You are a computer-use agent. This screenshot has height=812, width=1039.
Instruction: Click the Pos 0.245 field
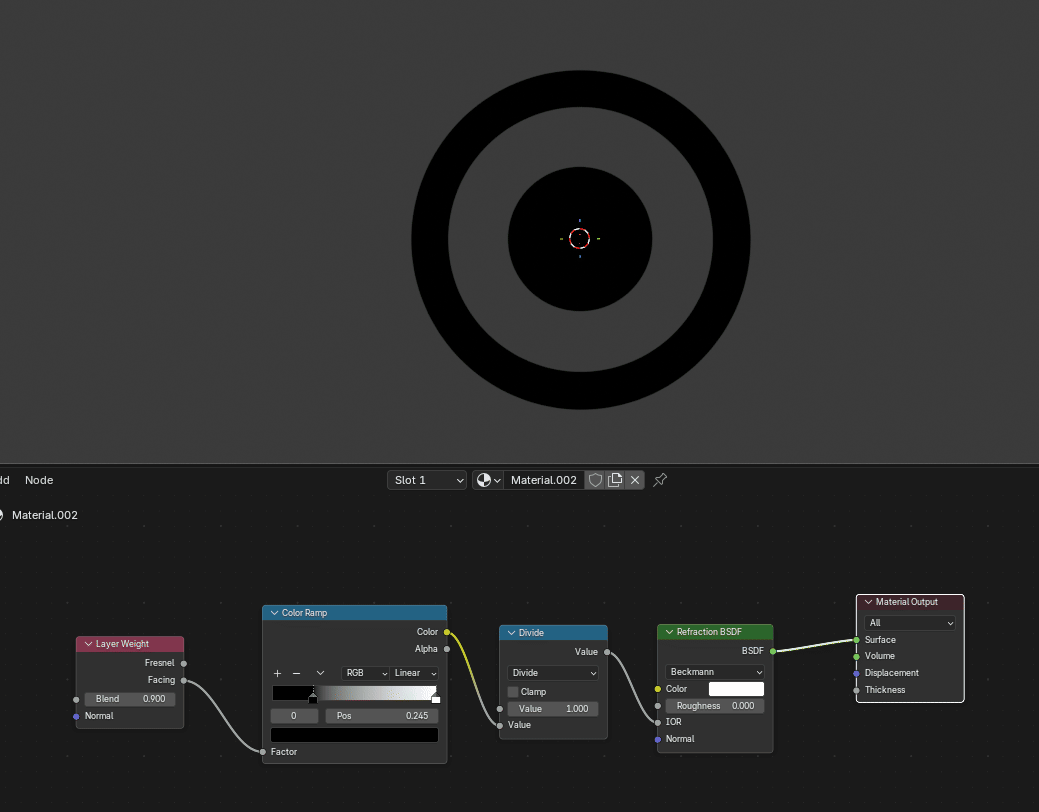click(382, 716)
